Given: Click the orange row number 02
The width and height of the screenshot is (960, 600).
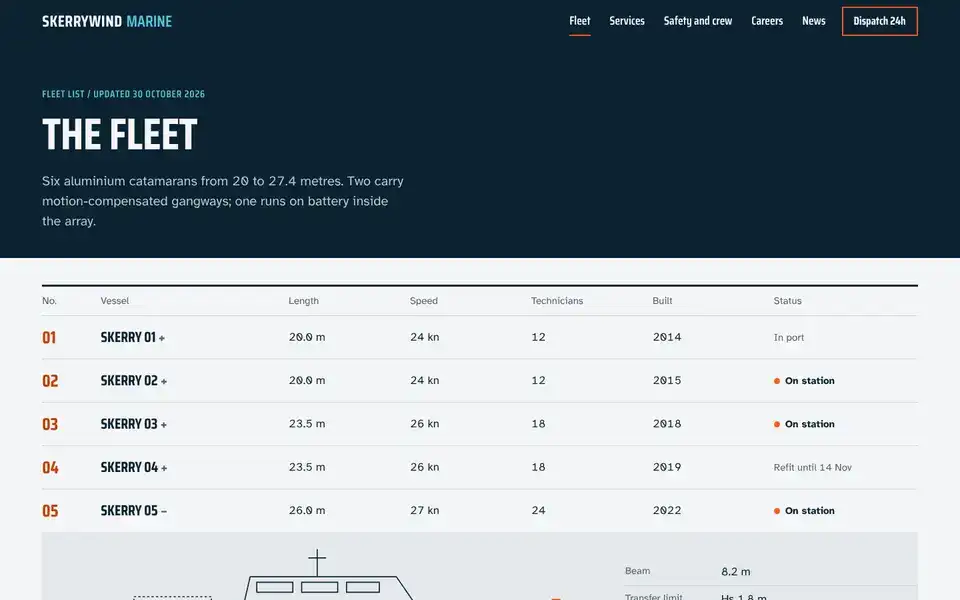Looking at the screenshot, I should [50, 381].
